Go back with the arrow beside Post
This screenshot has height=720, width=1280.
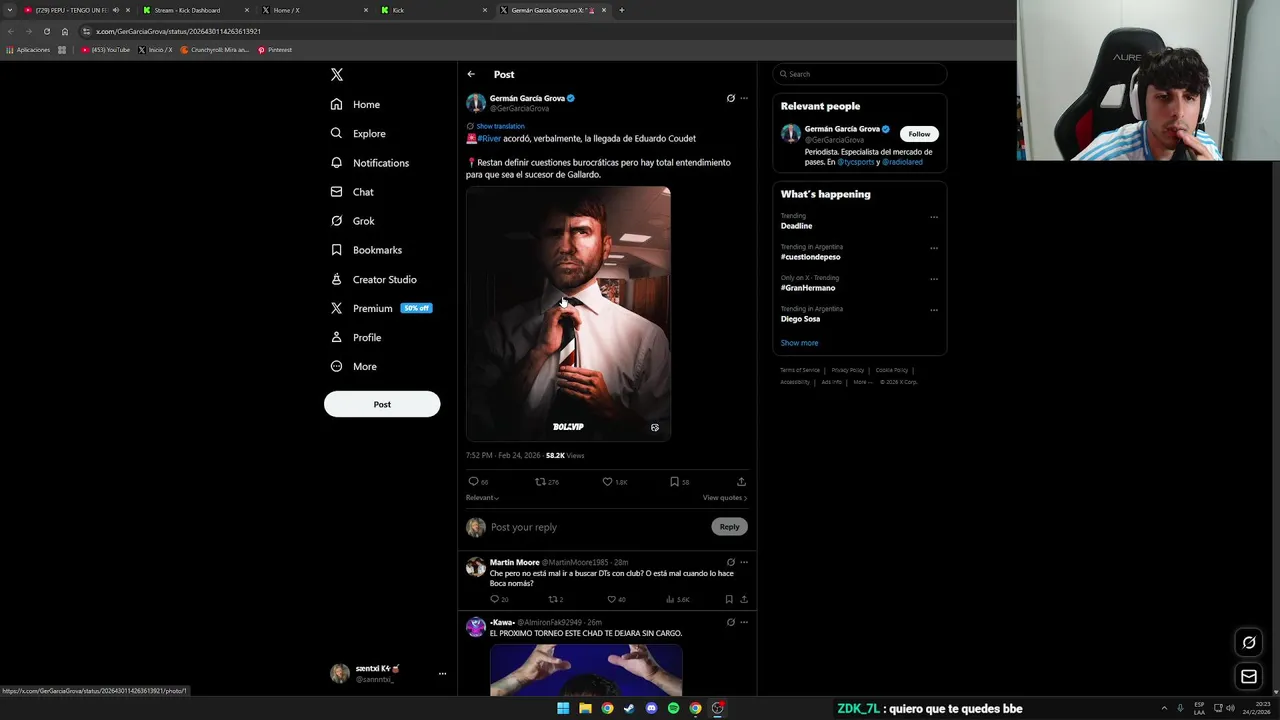(471, 74)
